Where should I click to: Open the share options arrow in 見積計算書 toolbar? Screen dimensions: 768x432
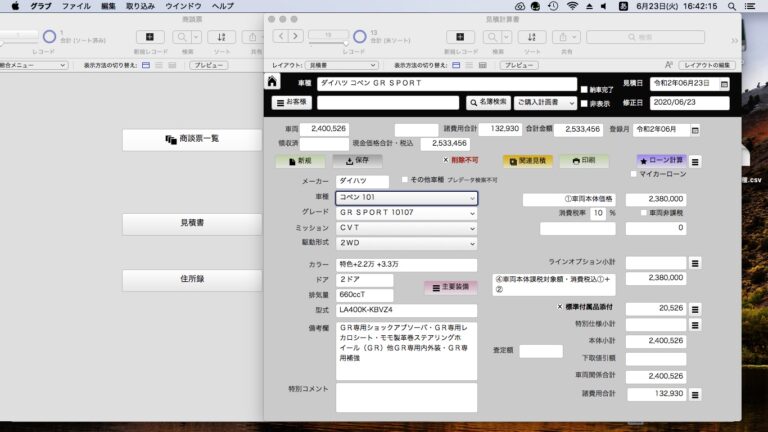[x=575, y=37]
